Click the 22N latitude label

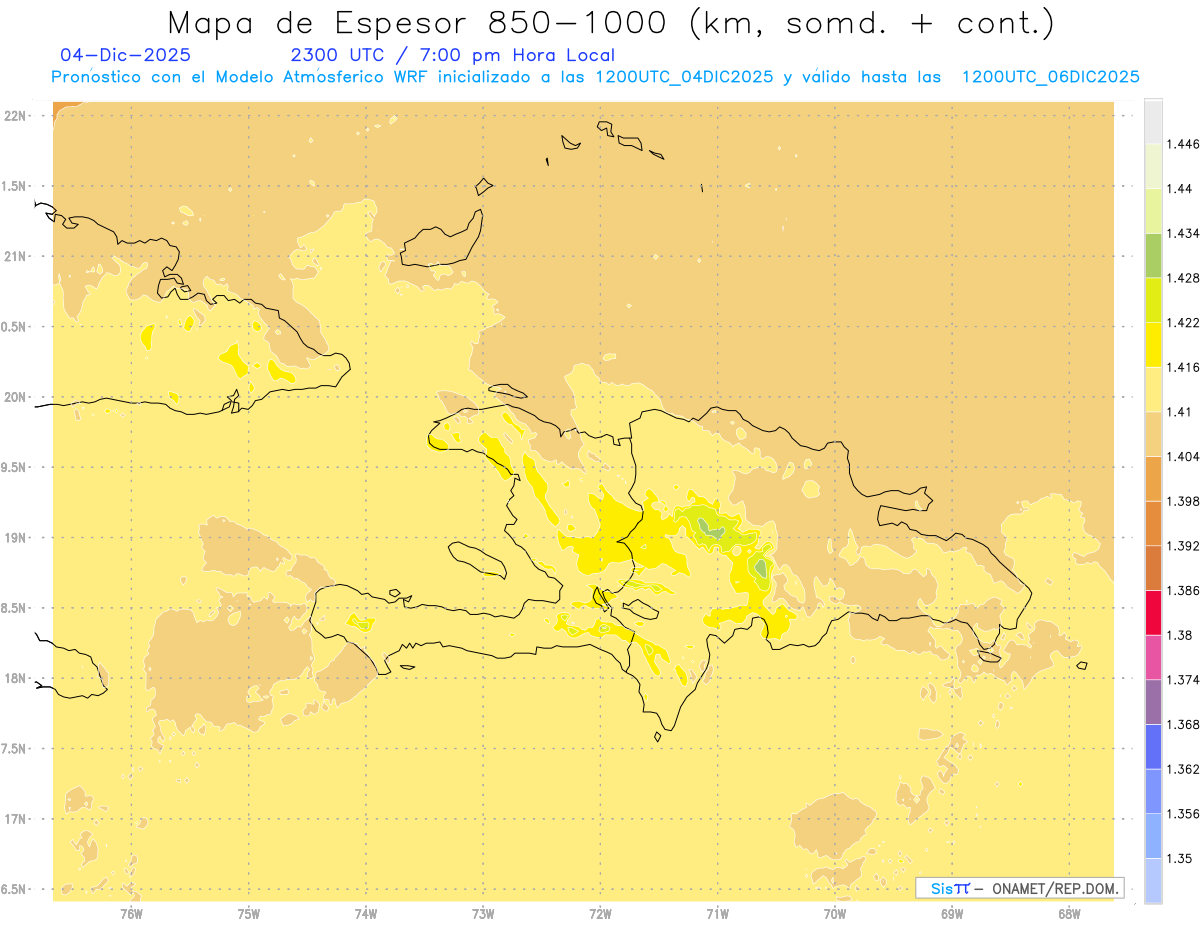pos(15,116)
